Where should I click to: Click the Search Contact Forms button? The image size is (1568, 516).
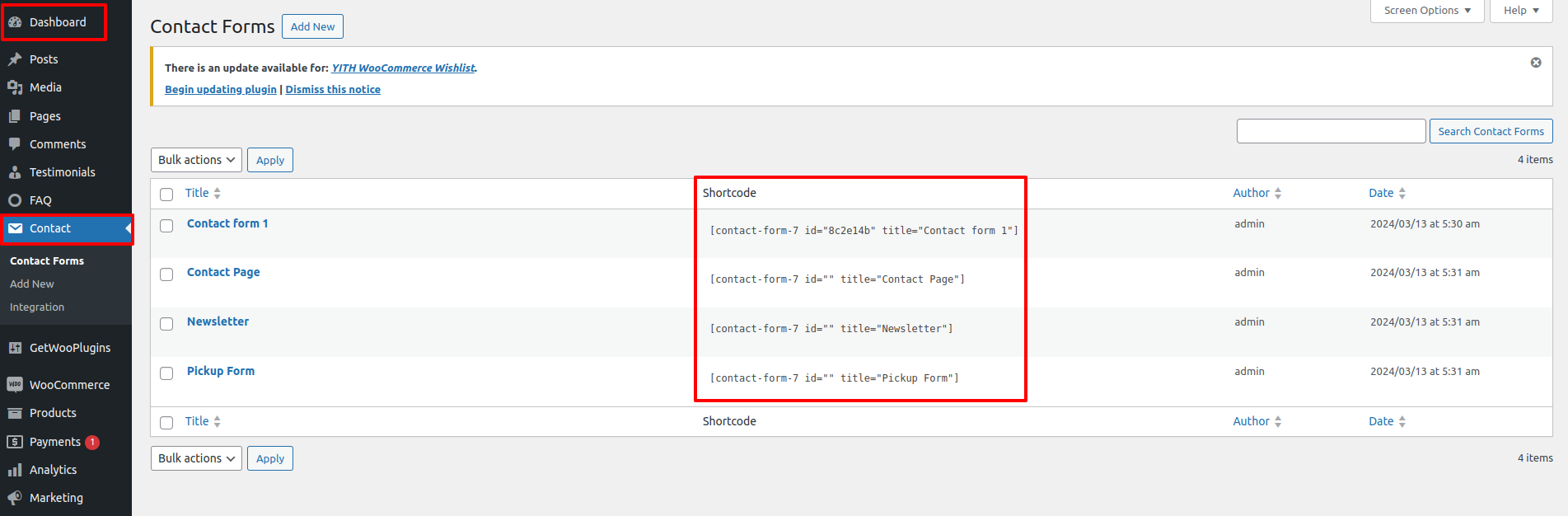tap(1491, 131)
